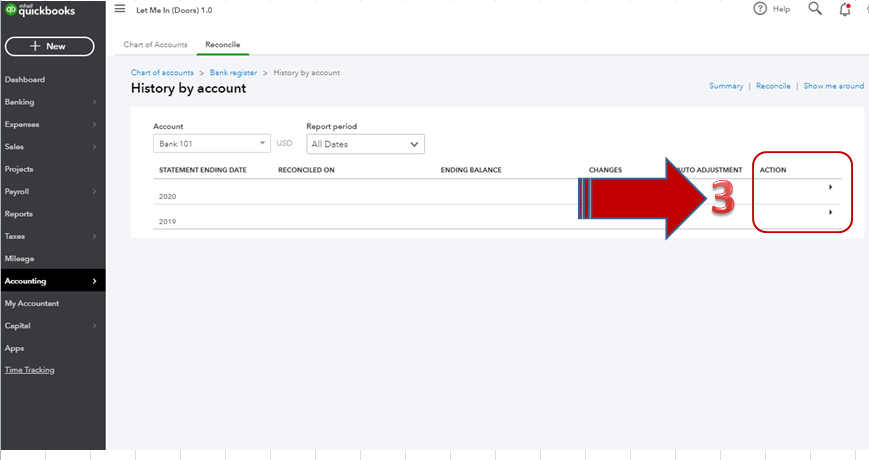869x460 pixels.
Task: Click the Reconciled On column header
Action: pyautogui.click(x=306, y=170)
